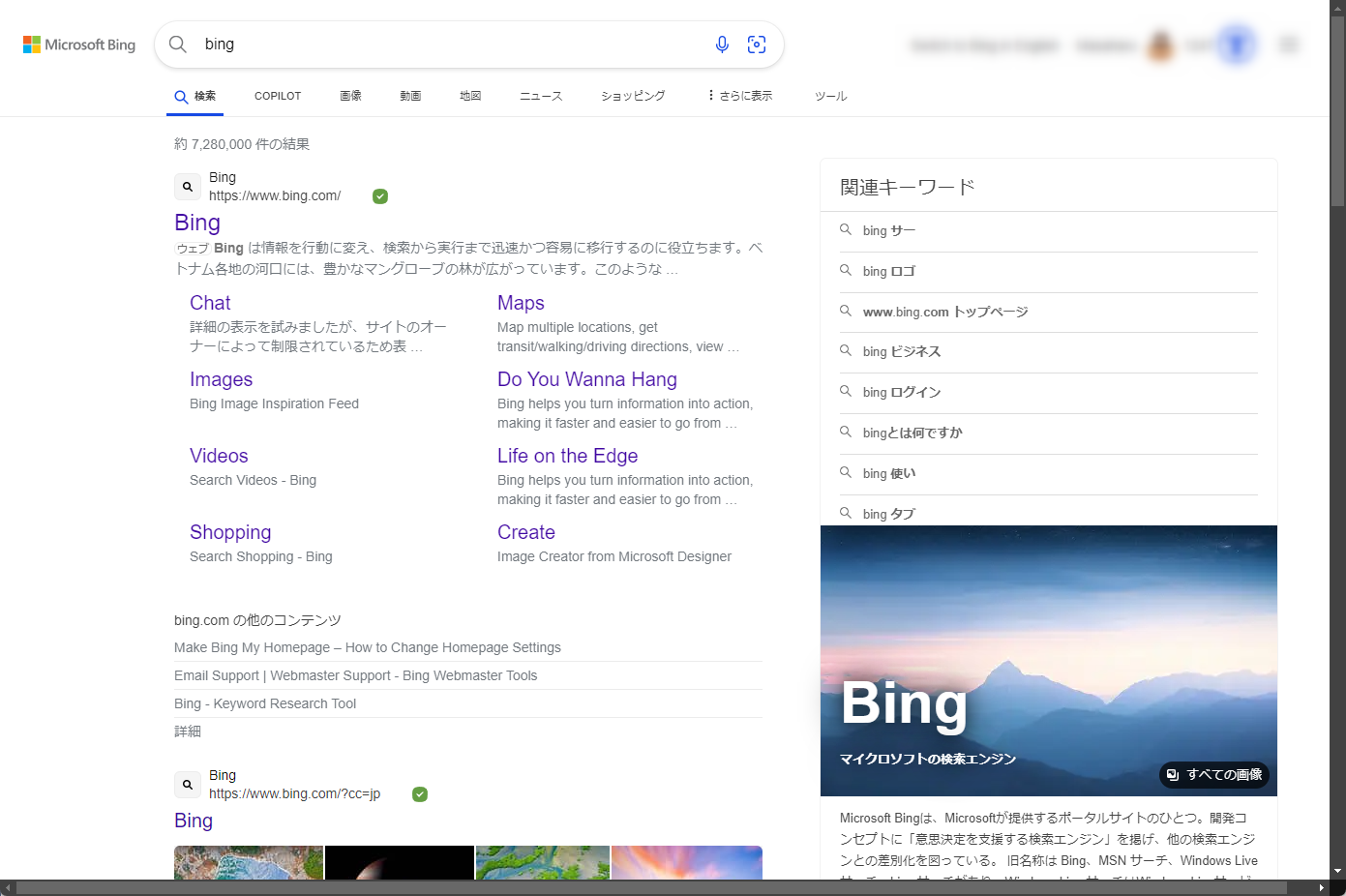Expand the さらに表示 menu
The image size is (1346, 896).
click(740, 96)
